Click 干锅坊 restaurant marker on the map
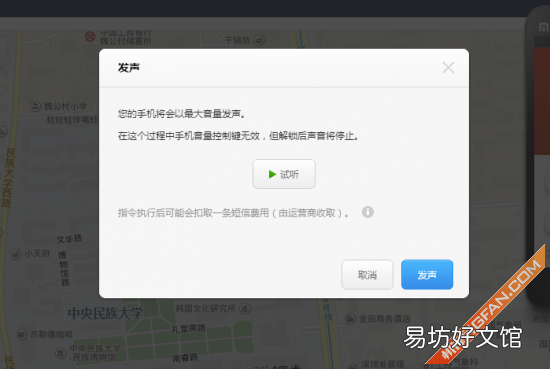550x369 pixels. click(x=259, y=40)
